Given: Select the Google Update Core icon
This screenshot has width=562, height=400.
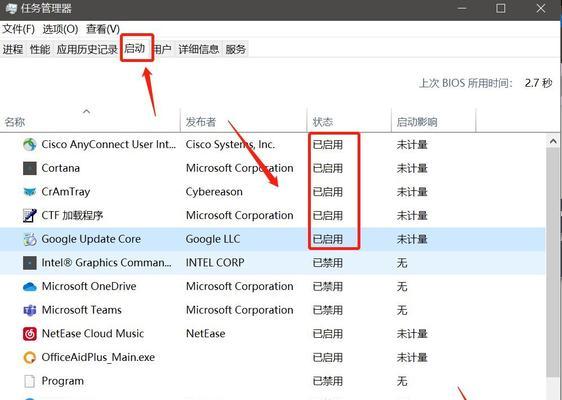Looking at the screenshot, I should [30, 239].
